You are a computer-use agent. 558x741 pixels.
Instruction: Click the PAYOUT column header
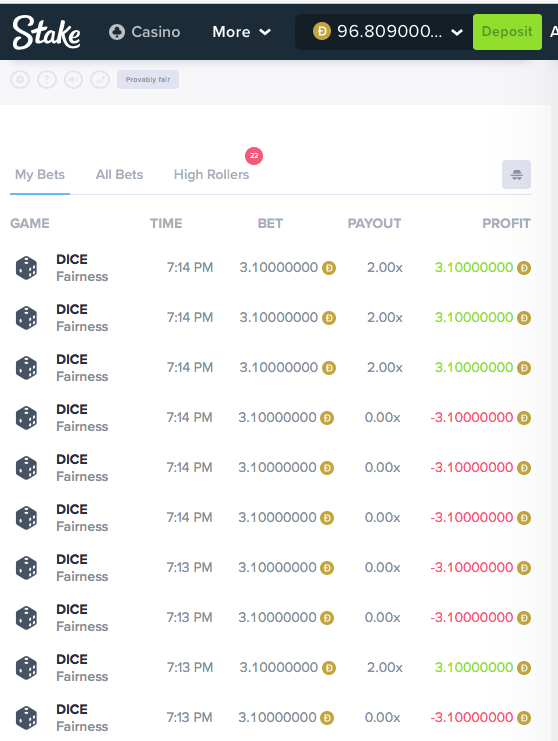(x=374, y=223)
